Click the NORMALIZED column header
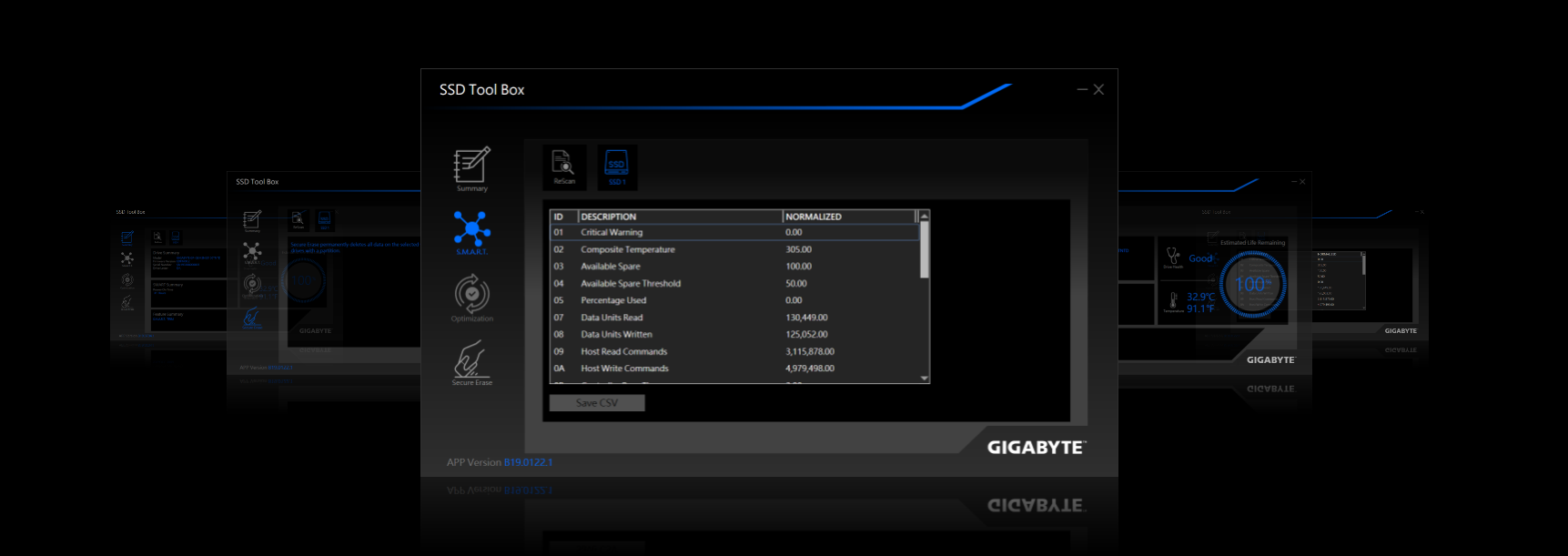This screenshot has width=1568, height=556. point(848,217)
